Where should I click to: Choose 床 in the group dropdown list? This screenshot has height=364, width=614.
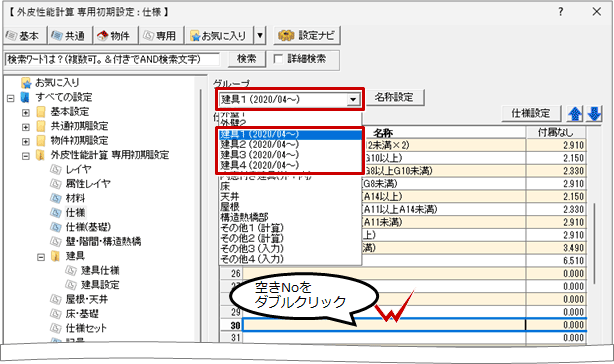click(x=290, y=186)
